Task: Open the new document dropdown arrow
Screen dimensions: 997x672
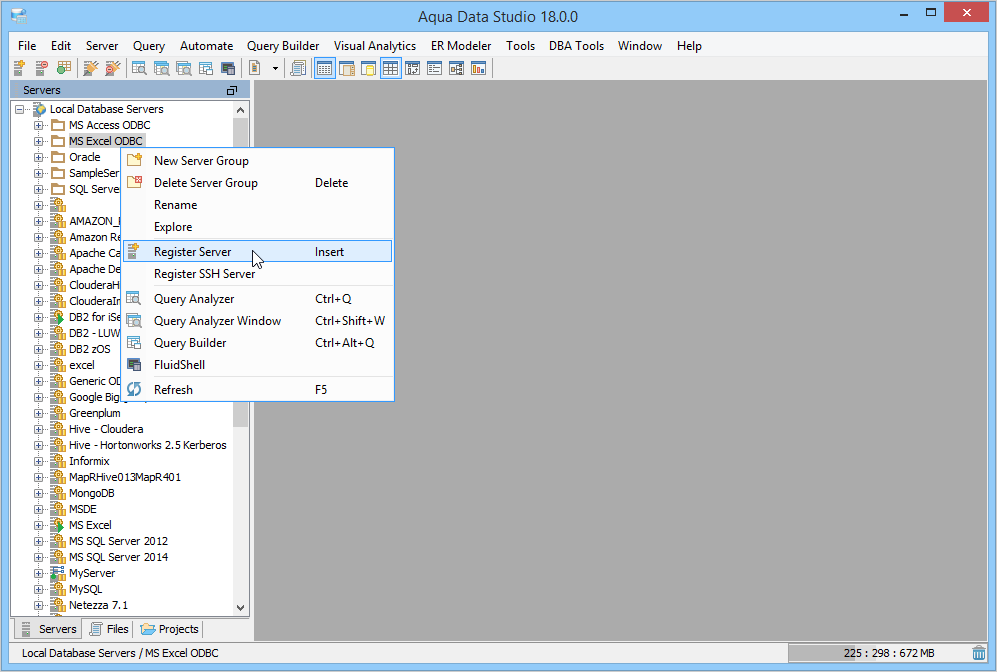Action: pyautogui.click(x=275, y=68)
